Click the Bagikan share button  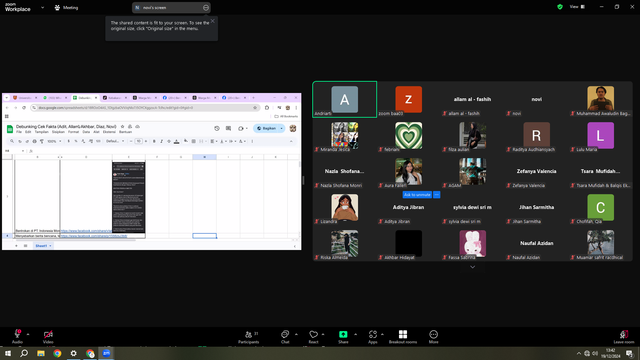pyautogui.click(x=267, y=128)
